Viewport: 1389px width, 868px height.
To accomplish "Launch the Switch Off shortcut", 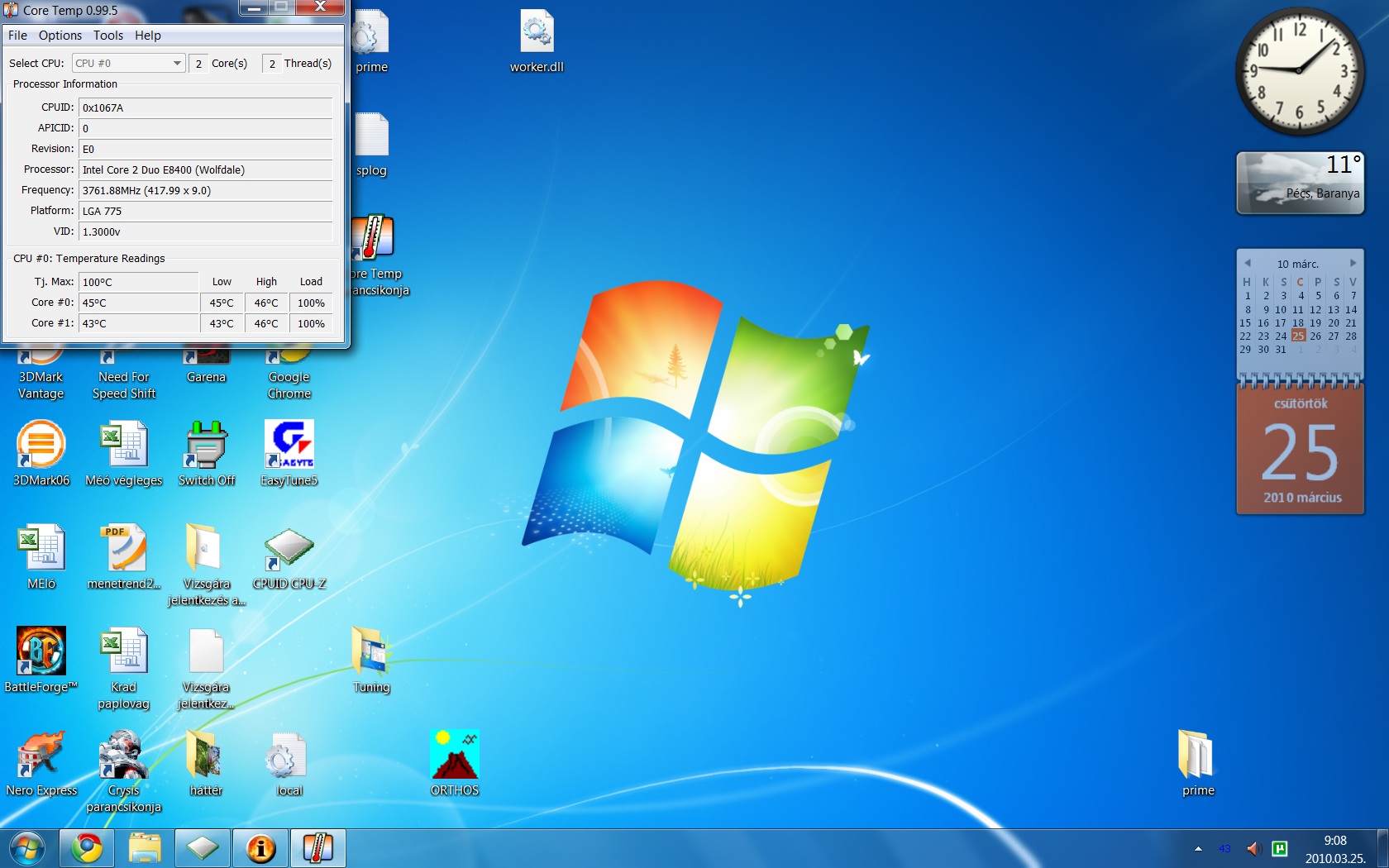I will [207, 453].
